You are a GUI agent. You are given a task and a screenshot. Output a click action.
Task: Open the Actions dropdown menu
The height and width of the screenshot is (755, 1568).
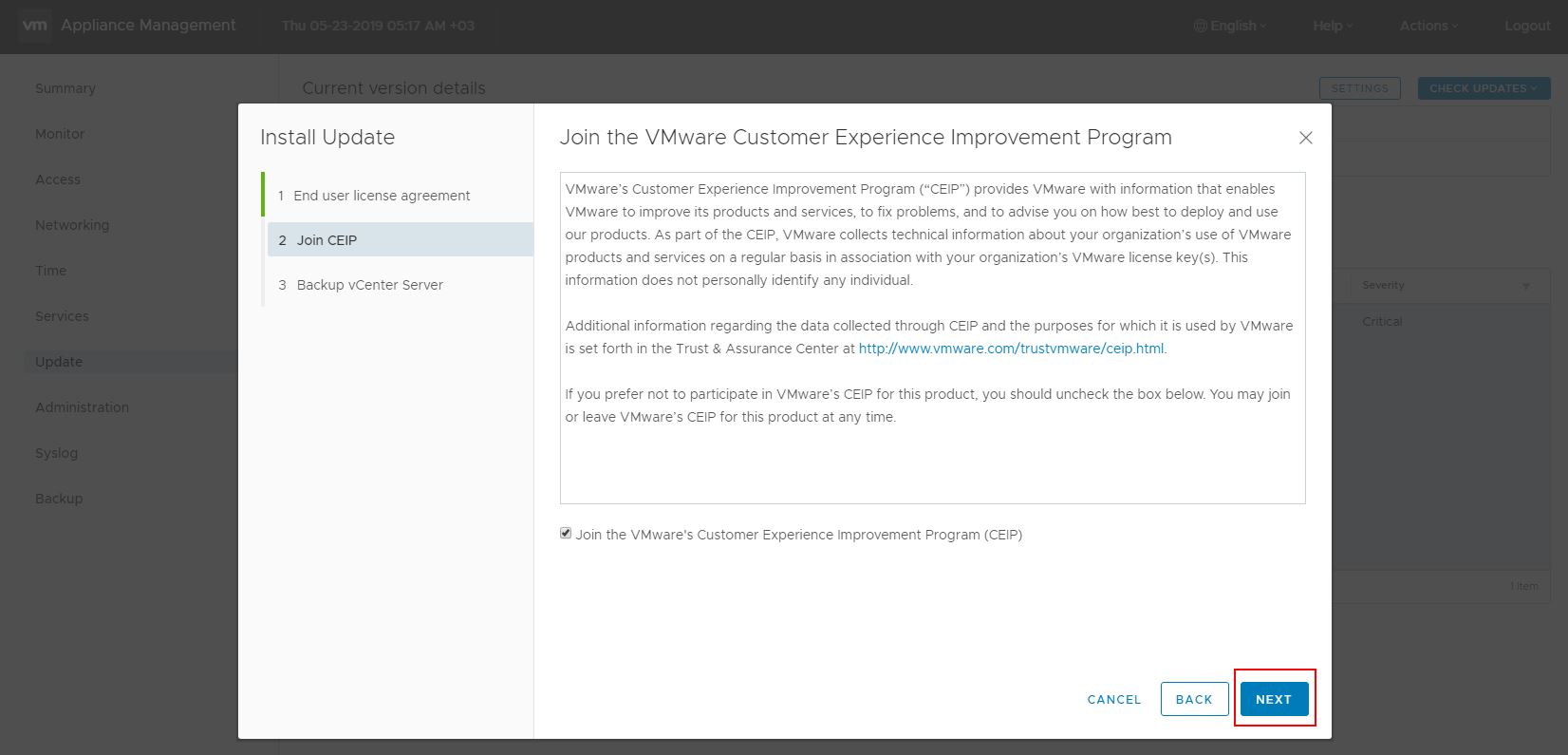tap(1428, 26)
